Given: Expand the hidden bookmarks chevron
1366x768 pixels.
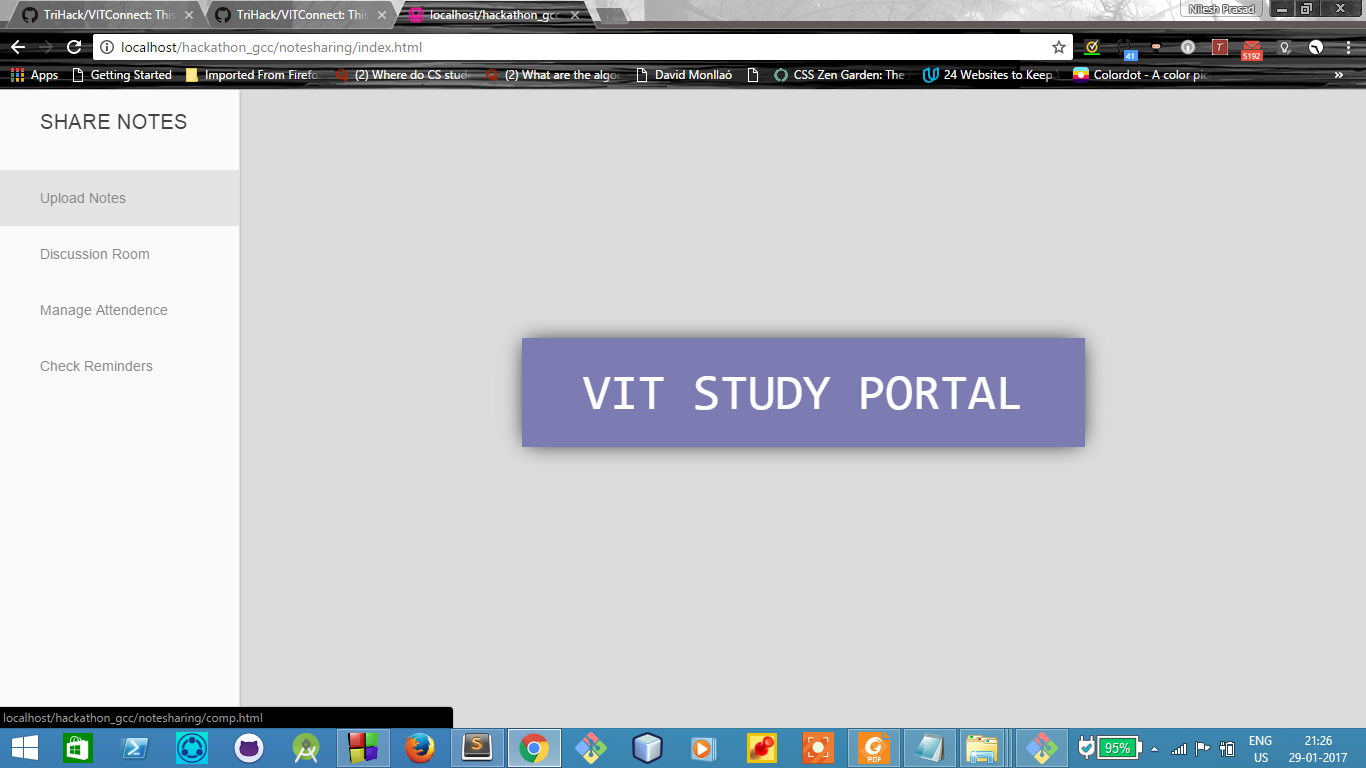Looking at the screenshot, I should [1339, 75].
